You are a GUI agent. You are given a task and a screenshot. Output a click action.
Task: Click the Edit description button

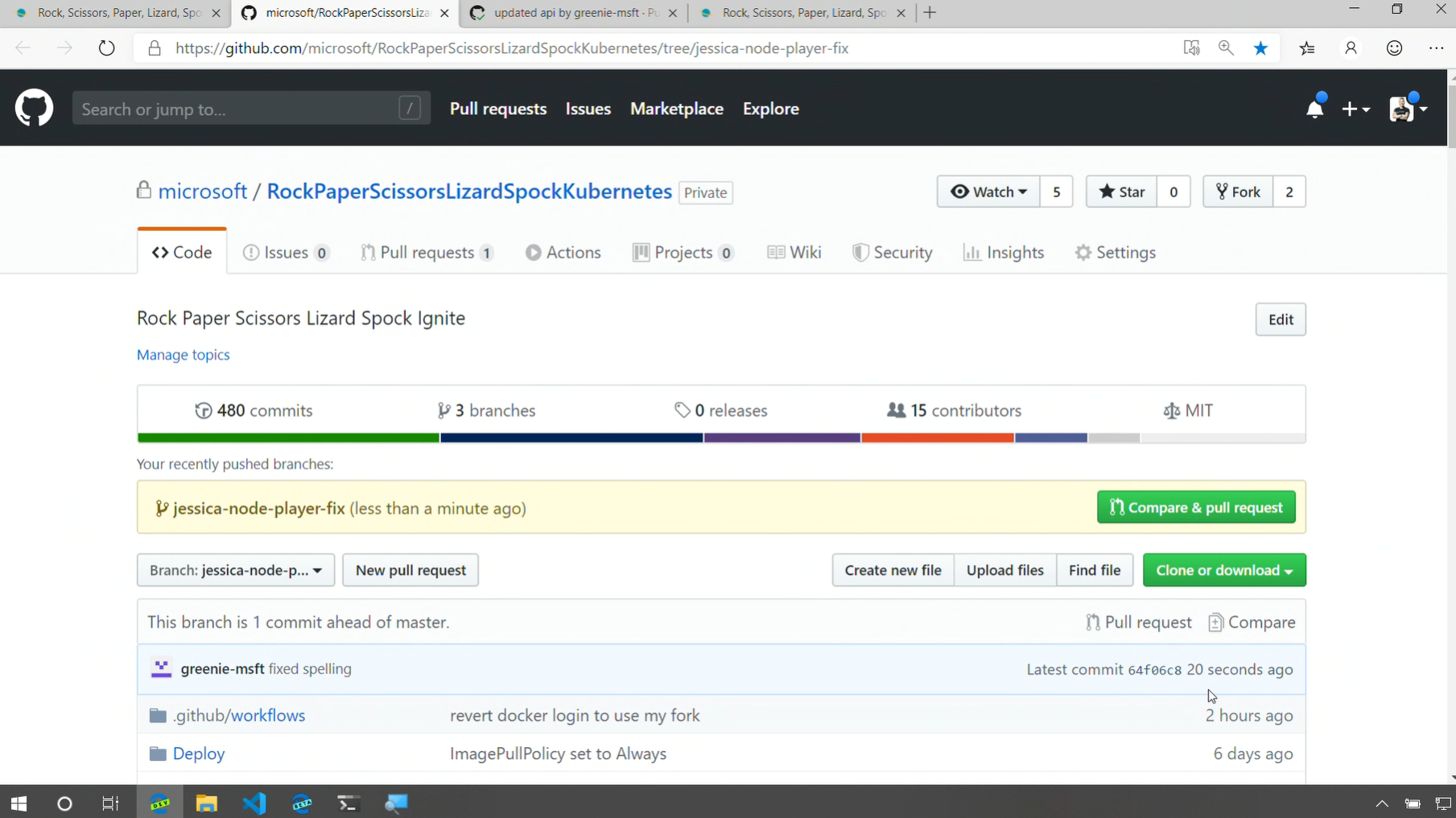tap(1281, 320)
